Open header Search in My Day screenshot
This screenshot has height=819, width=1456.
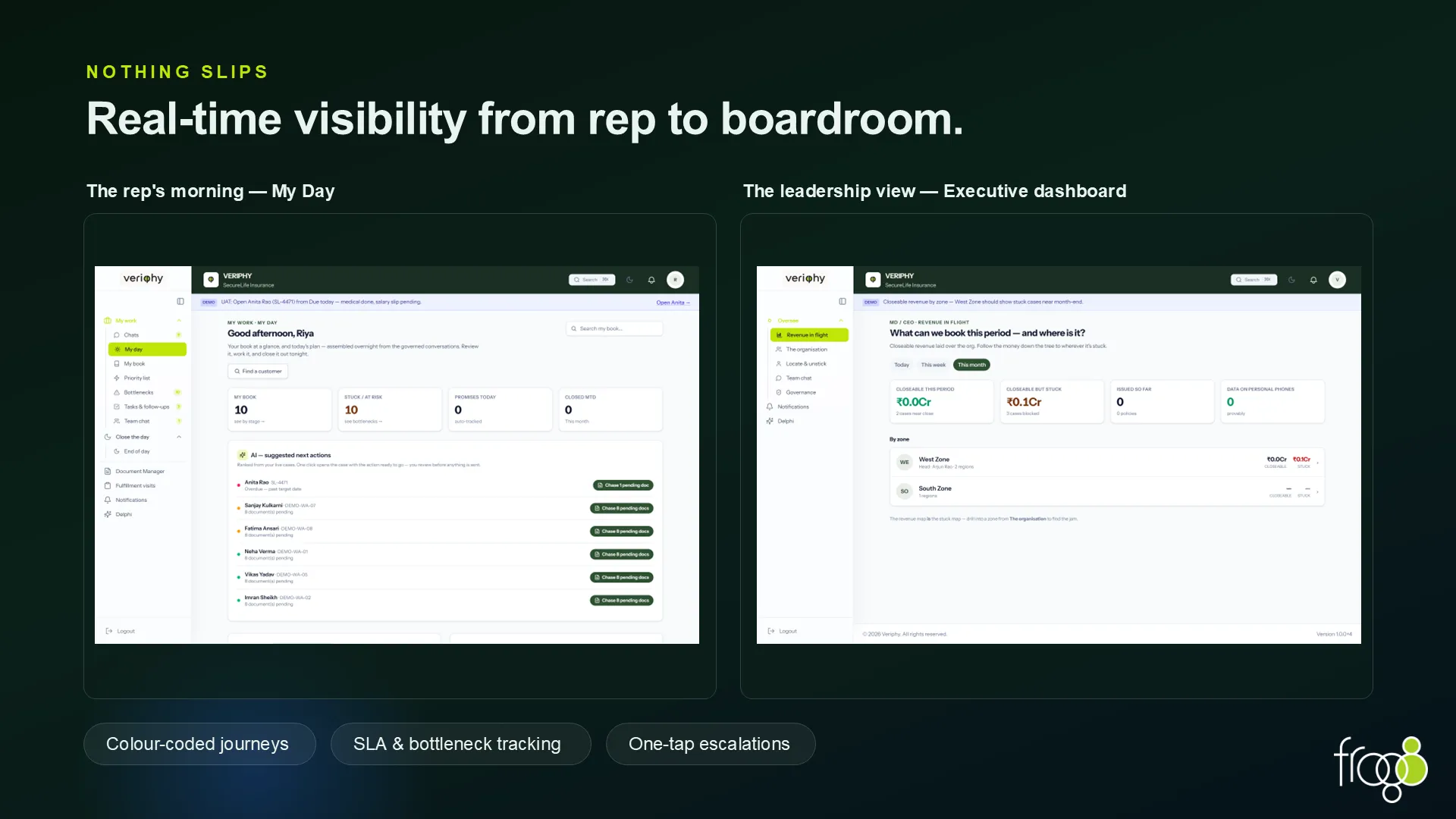[591, 280]
